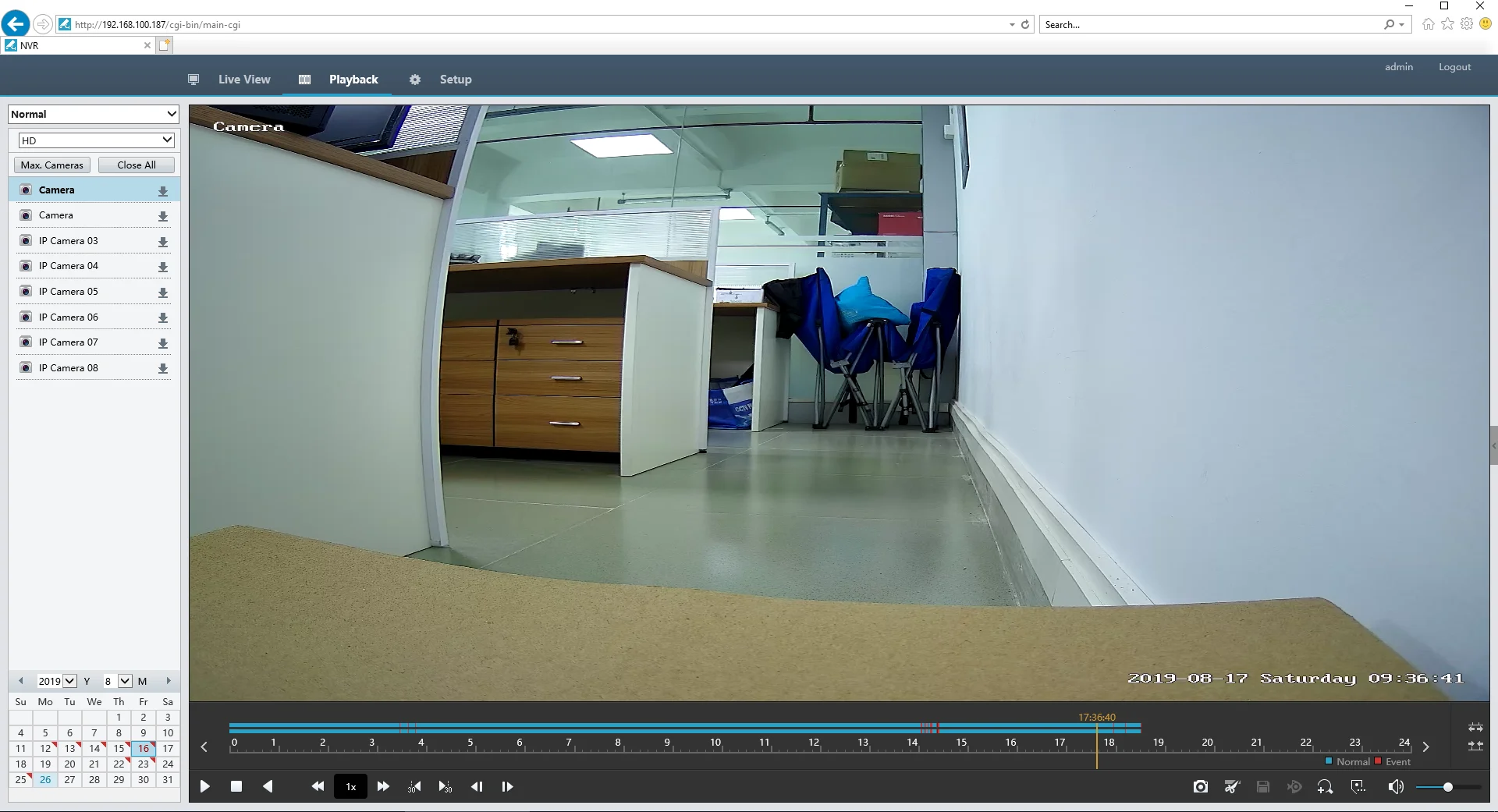This screenshot has width=1498, height=812.
Task: Stop the recording playback
Action: [x=236, y=786]
